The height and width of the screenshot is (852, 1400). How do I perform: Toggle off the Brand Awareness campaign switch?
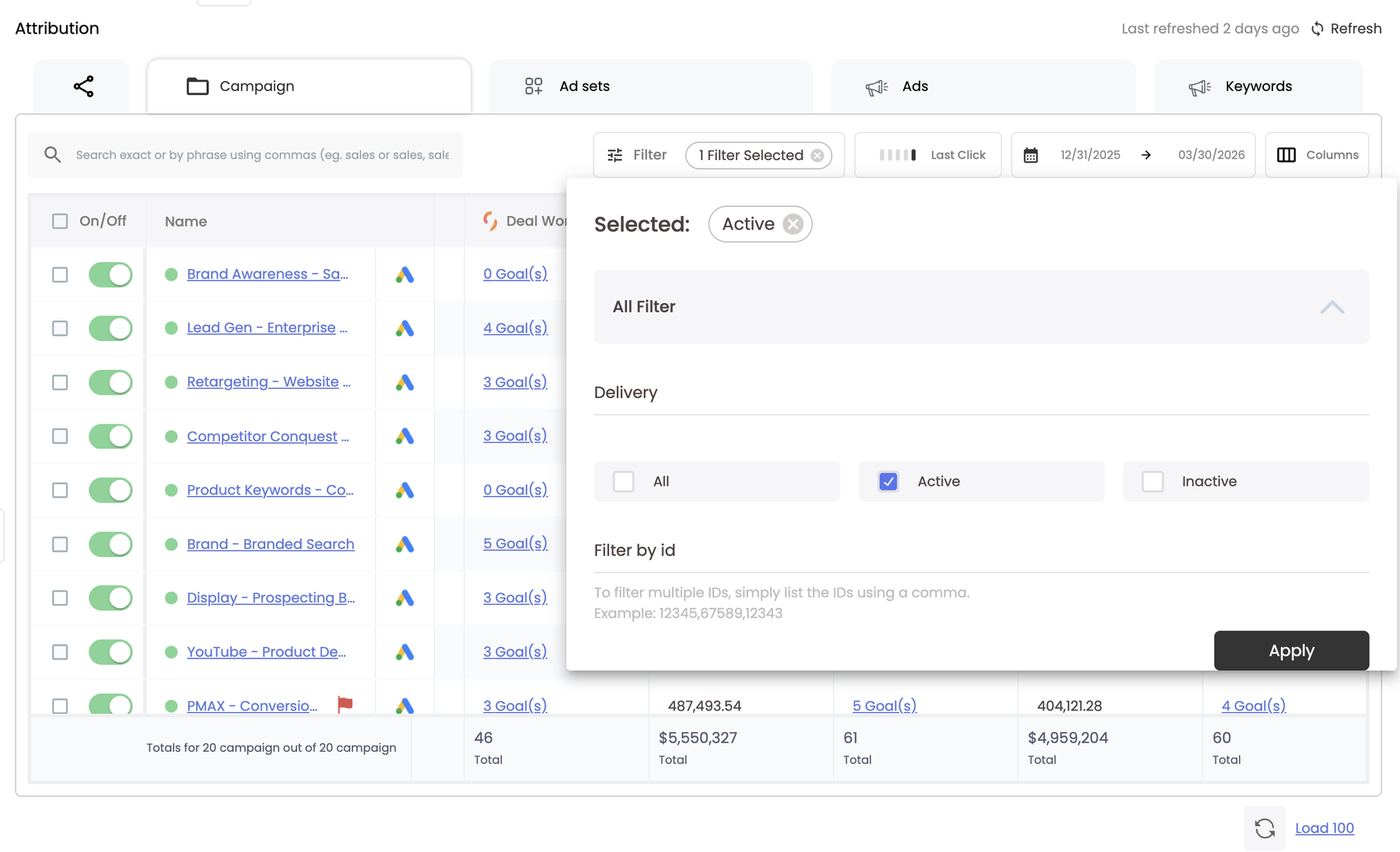pos(110,274)
